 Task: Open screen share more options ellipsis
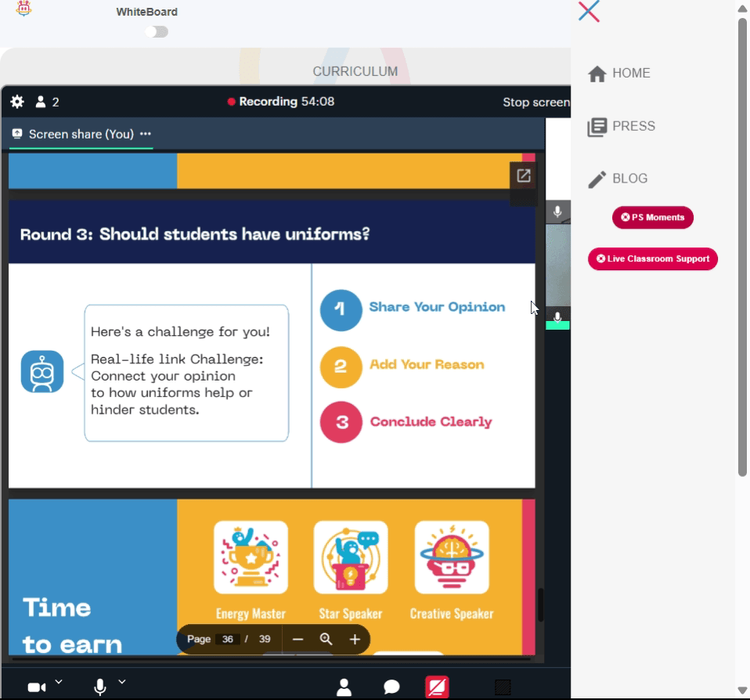[x=145, y=134]
